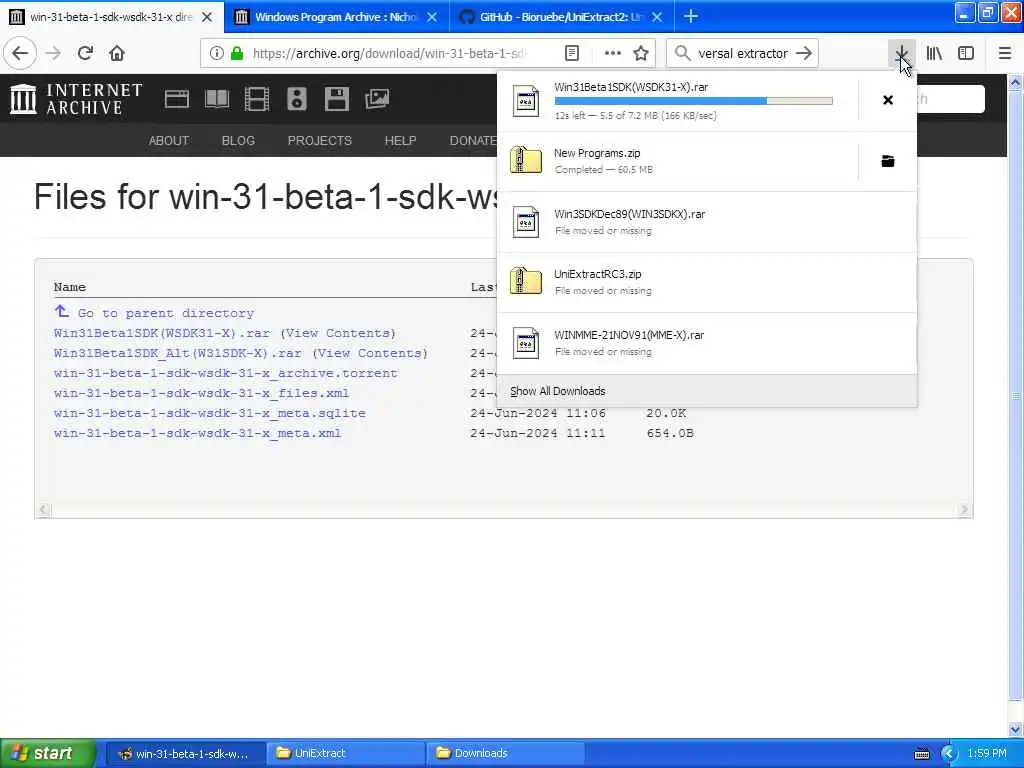
Task: Open the ABOUT menu item
Action: [x=168, y=140]
